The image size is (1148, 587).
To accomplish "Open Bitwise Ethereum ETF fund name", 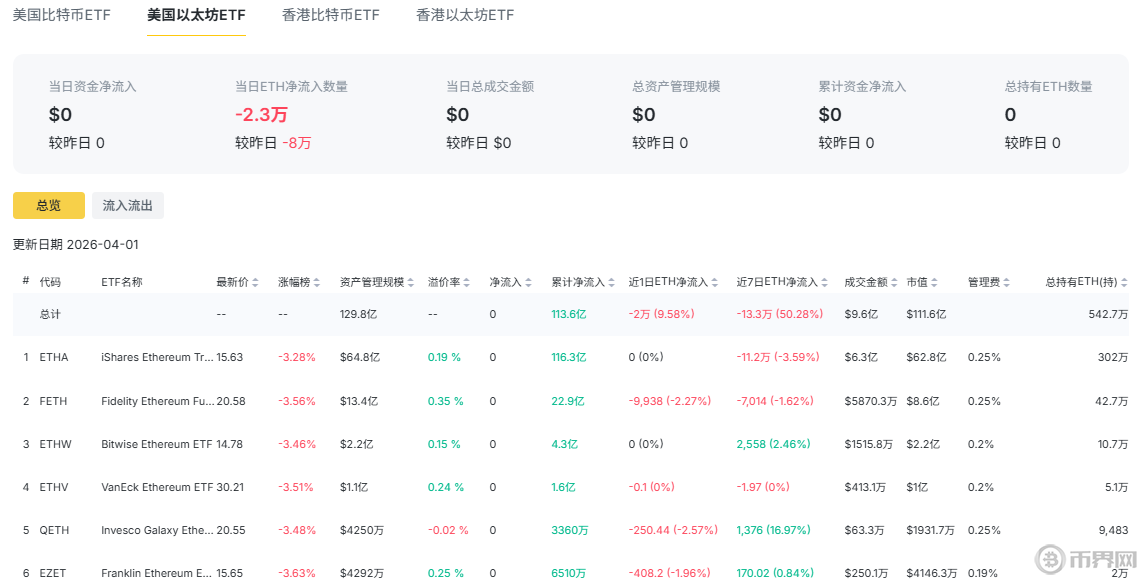I will (157, 444).
